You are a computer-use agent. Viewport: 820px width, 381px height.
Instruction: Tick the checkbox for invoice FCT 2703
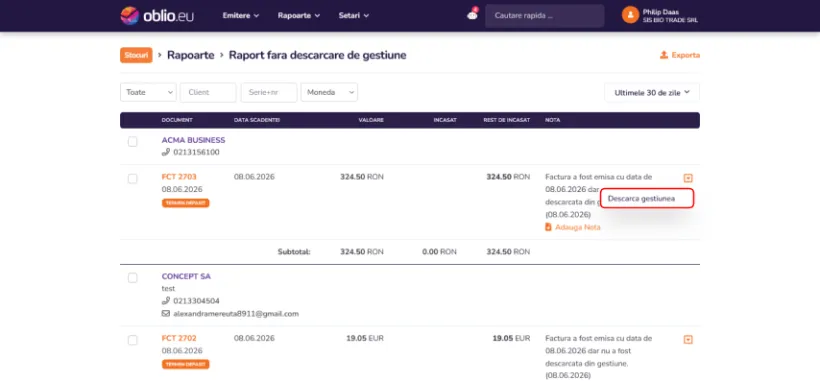pos(133,179)
